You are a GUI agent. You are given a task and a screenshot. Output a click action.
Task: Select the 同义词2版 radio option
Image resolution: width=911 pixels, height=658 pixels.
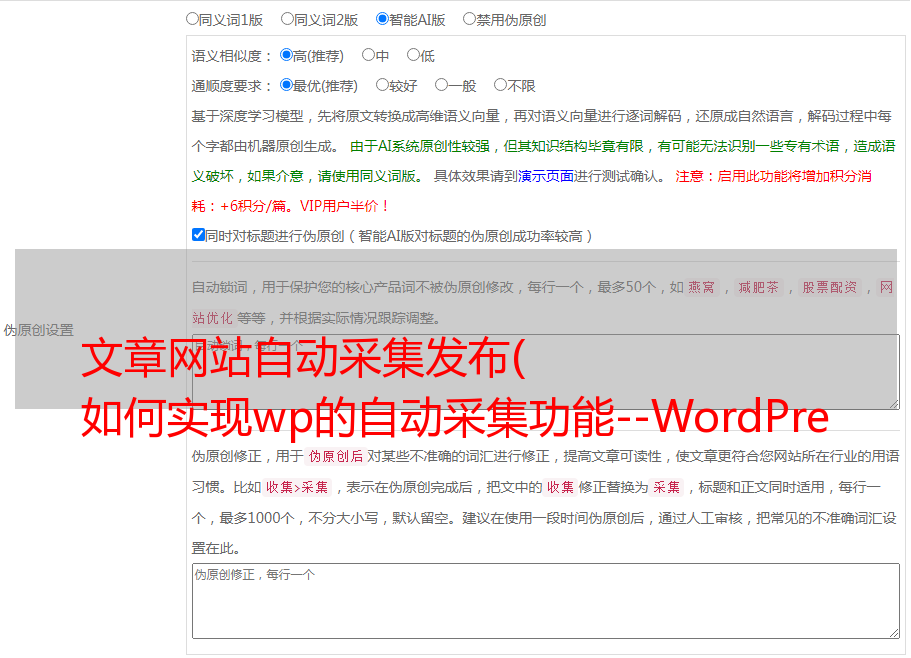tap(287, 18)
